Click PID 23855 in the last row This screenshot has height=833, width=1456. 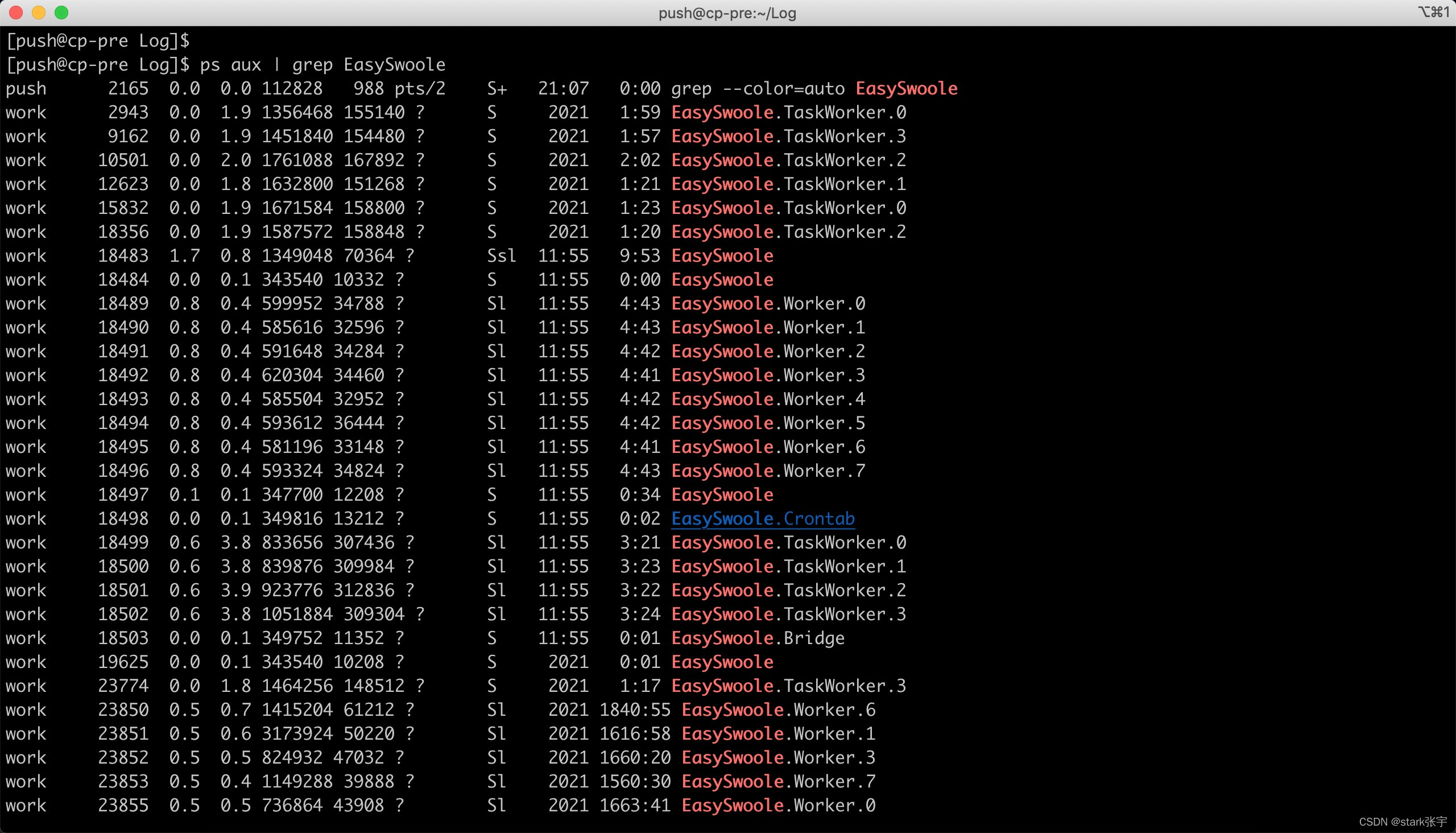(x=123, y=806)
